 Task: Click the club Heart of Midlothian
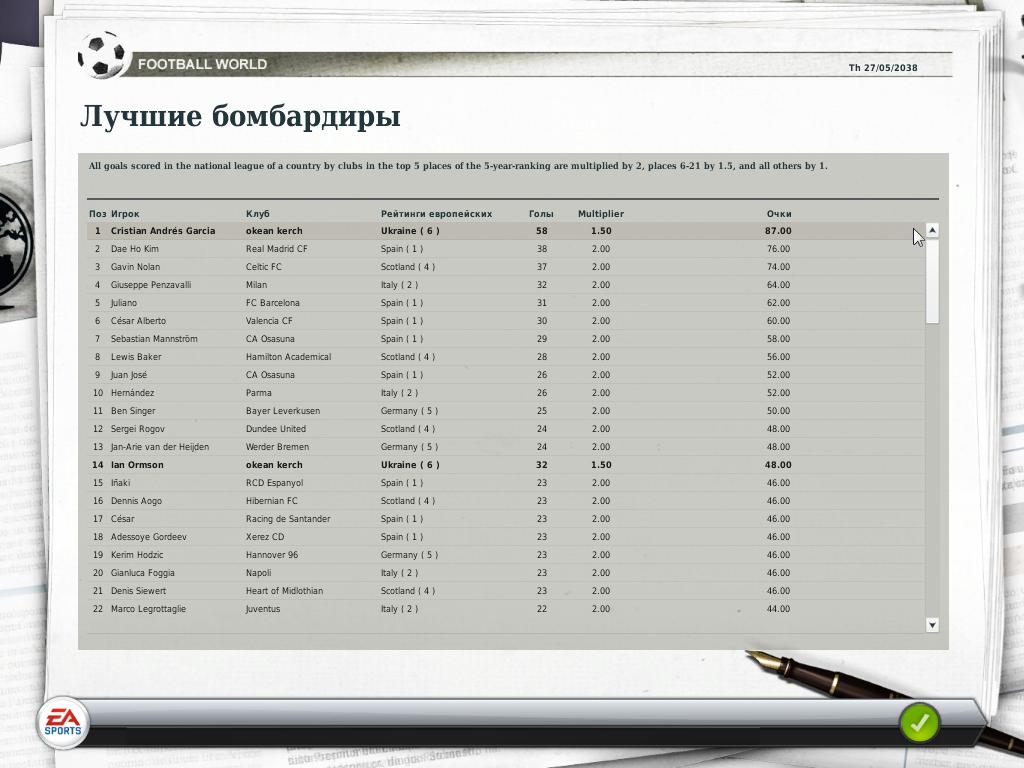[284, 590]
